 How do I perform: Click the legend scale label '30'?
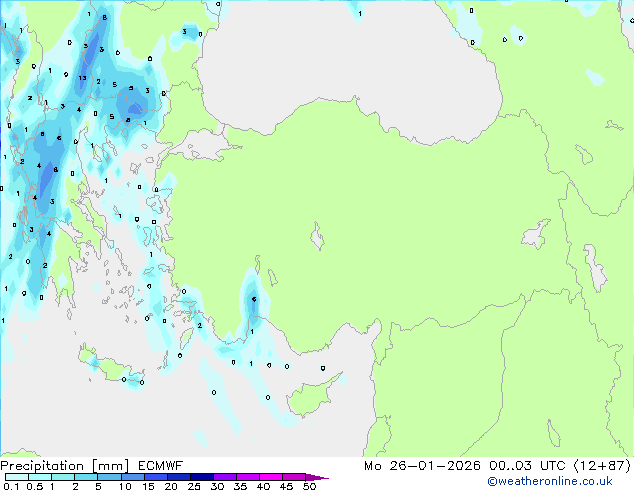coord(217,486)
